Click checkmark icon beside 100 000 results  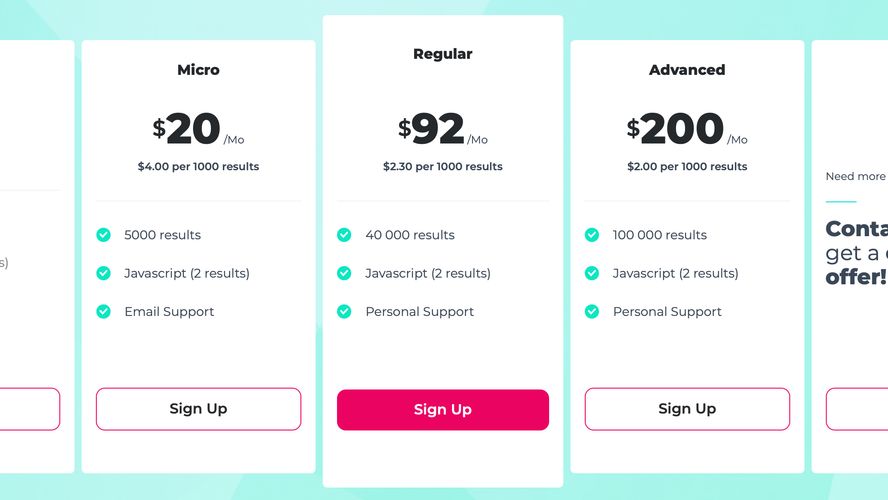(x=592, y=235)
